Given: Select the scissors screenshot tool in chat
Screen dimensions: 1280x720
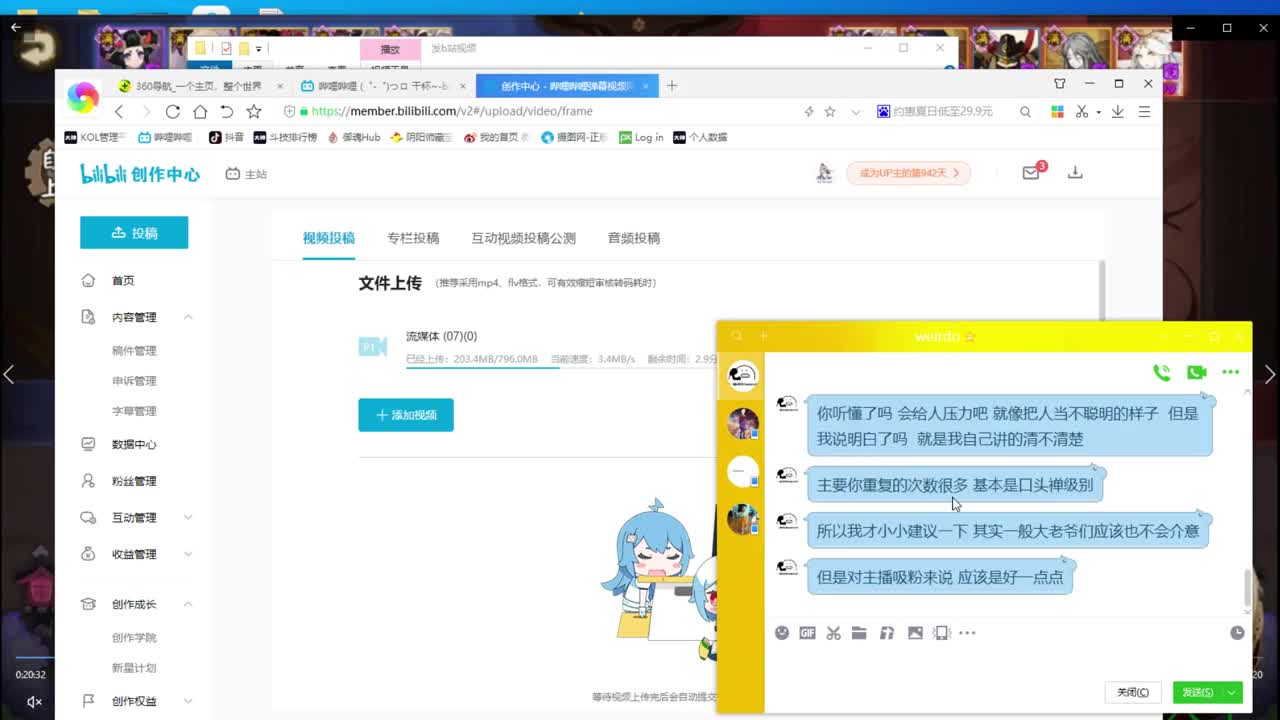Looking at the screenshot, I should point(834,632).
